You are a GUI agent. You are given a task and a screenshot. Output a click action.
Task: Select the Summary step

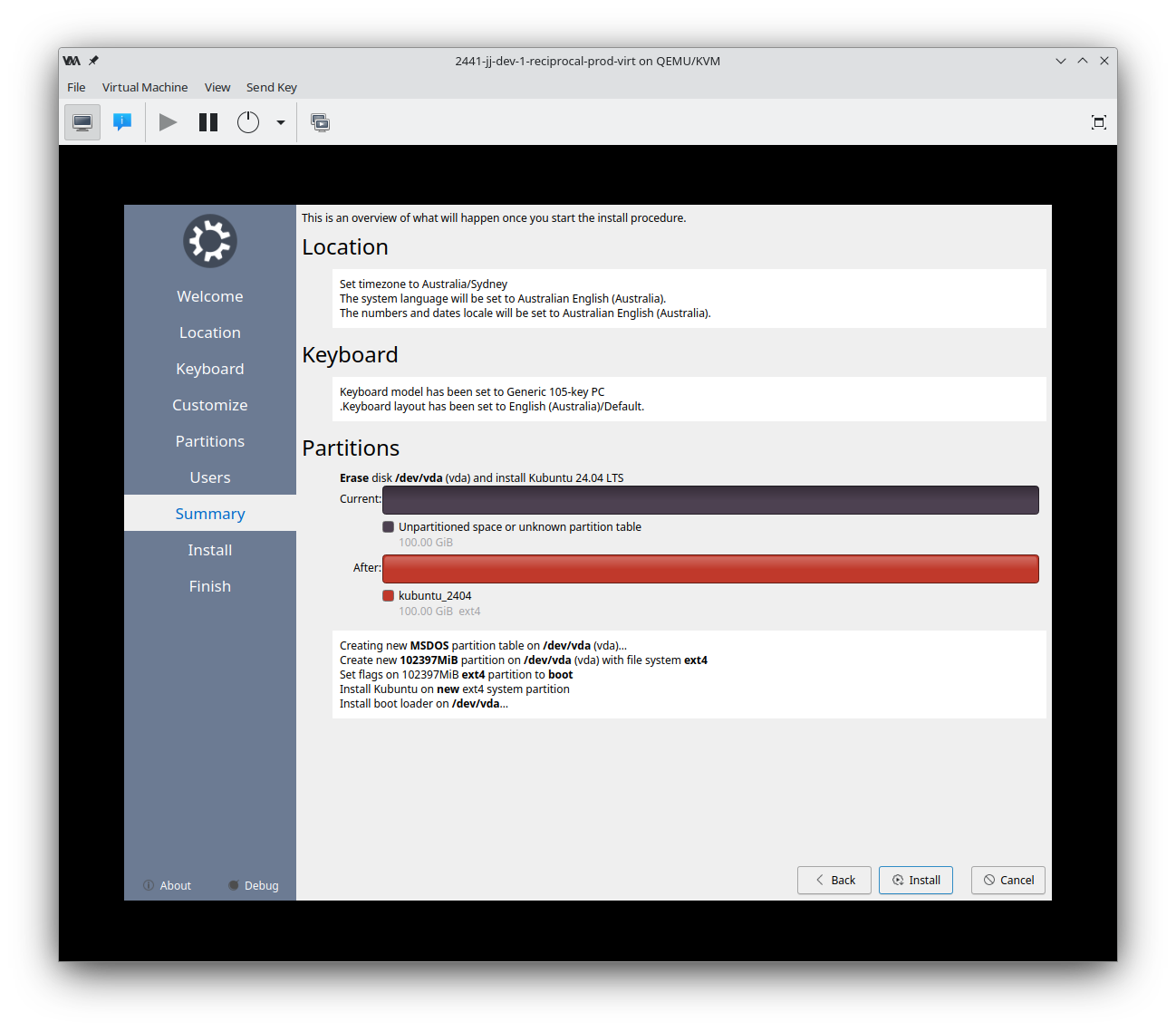210,514
